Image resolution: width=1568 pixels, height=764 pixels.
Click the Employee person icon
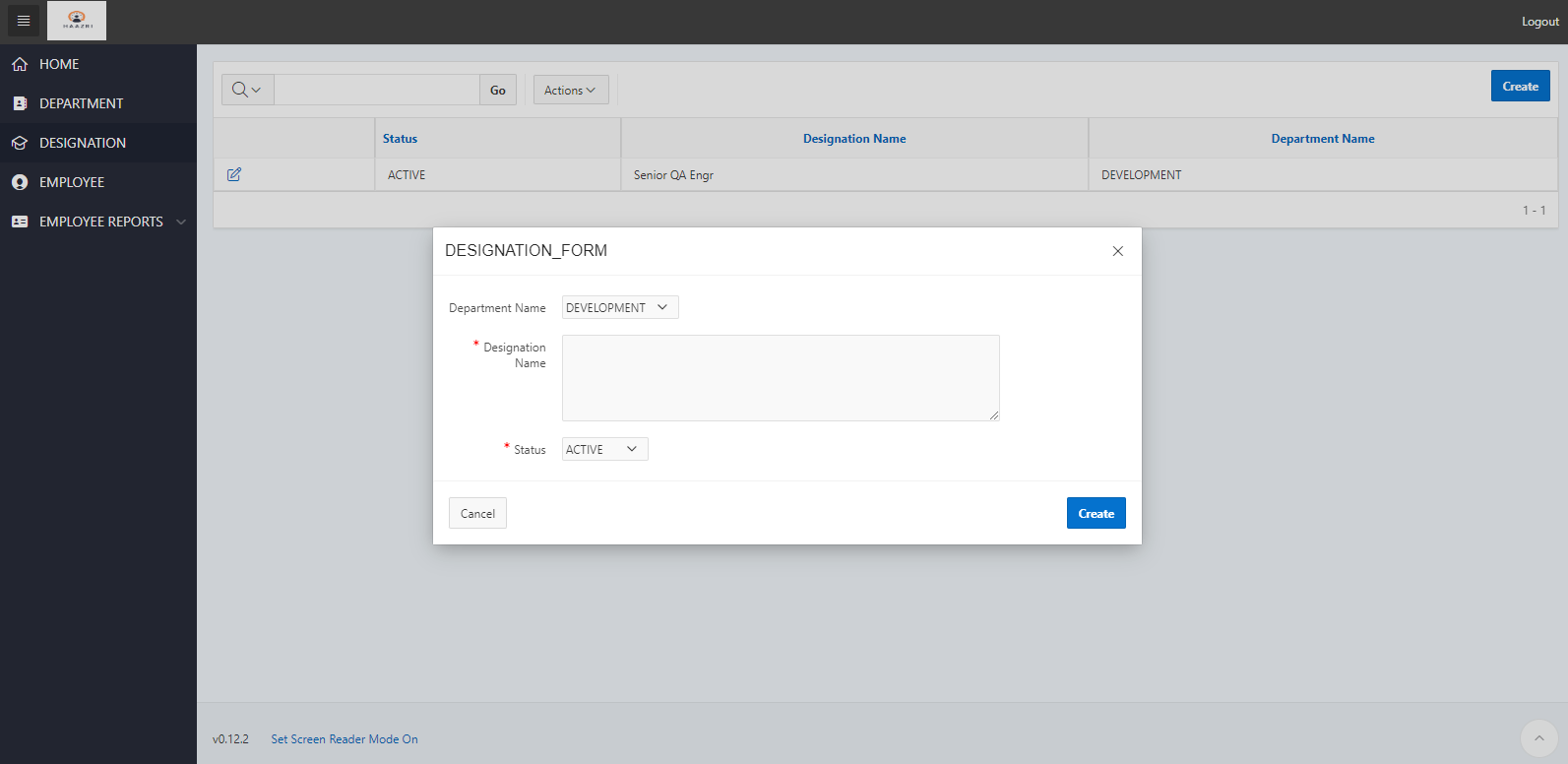point(20,182)
